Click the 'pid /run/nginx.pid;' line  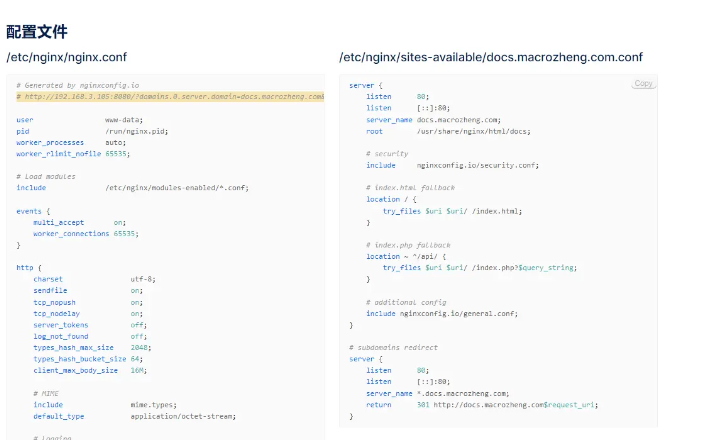tap(92, 132)
